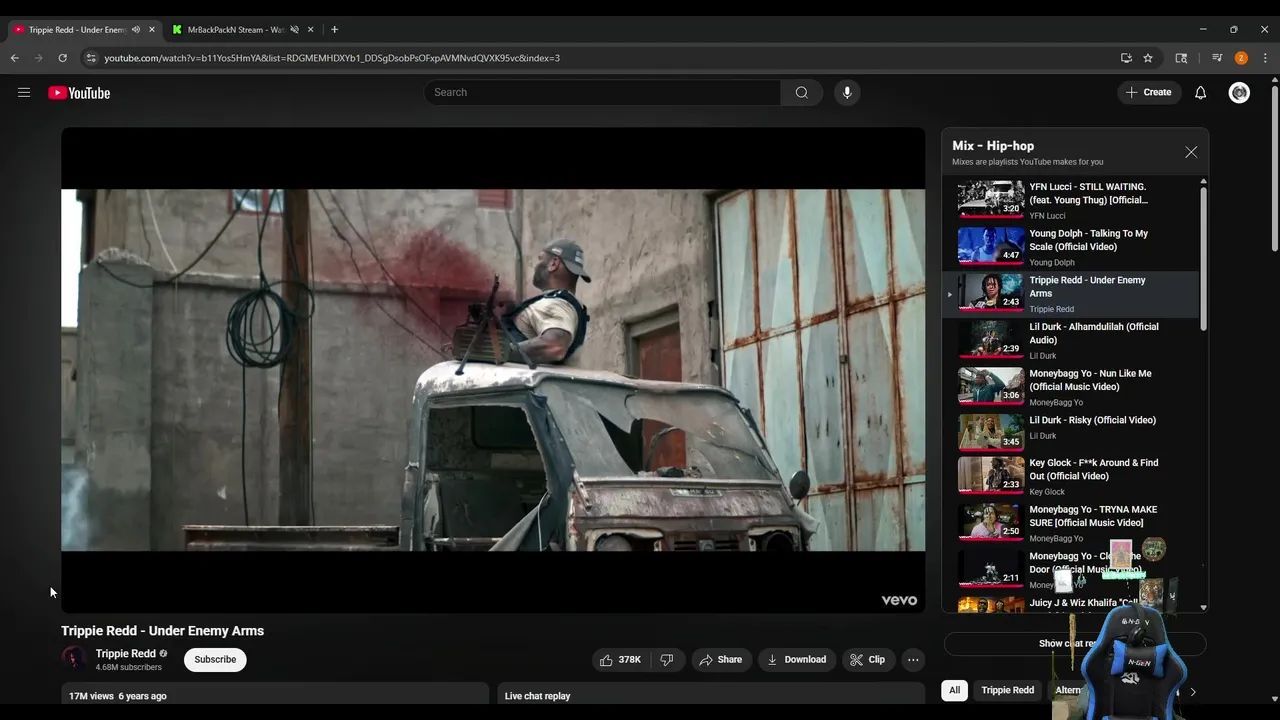This screenshot has height=720, width=1280.
Task: Click Show chat replay button
Action: [x=1074, y=643]
